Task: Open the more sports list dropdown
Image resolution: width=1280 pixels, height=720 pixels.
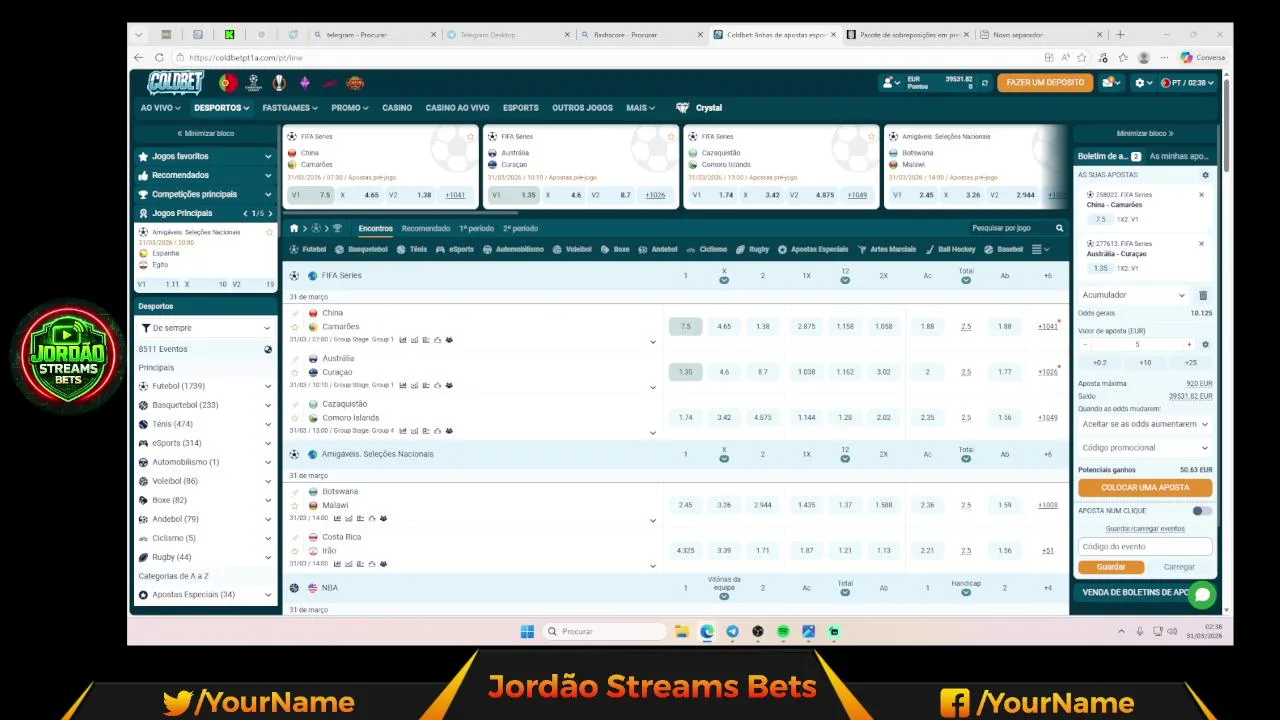Action: tap(1040, 249)
